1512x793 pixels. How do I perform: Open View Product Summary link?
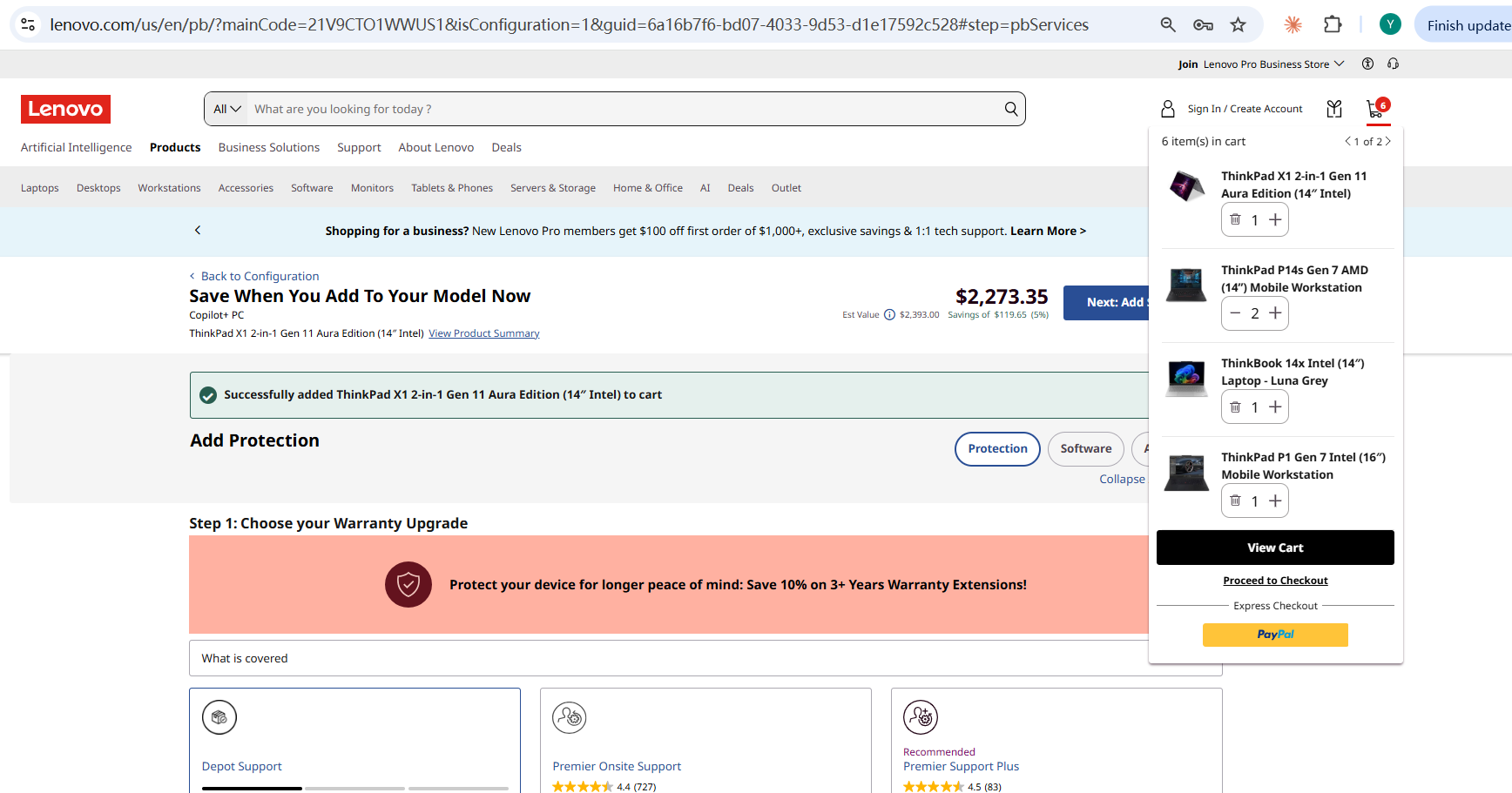pyautogui.click(x=484, y=333)
